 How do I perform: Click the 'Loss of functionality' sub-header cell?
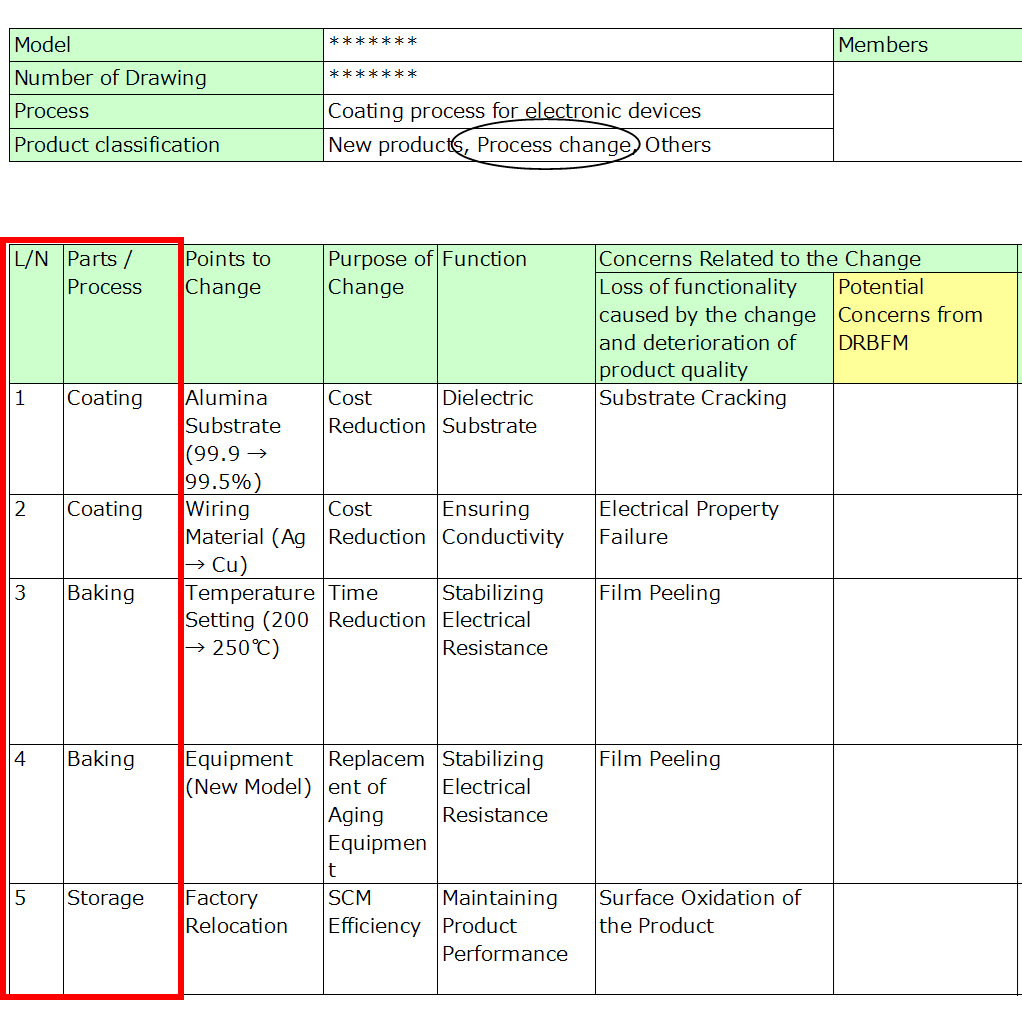[x=714, y=328]
